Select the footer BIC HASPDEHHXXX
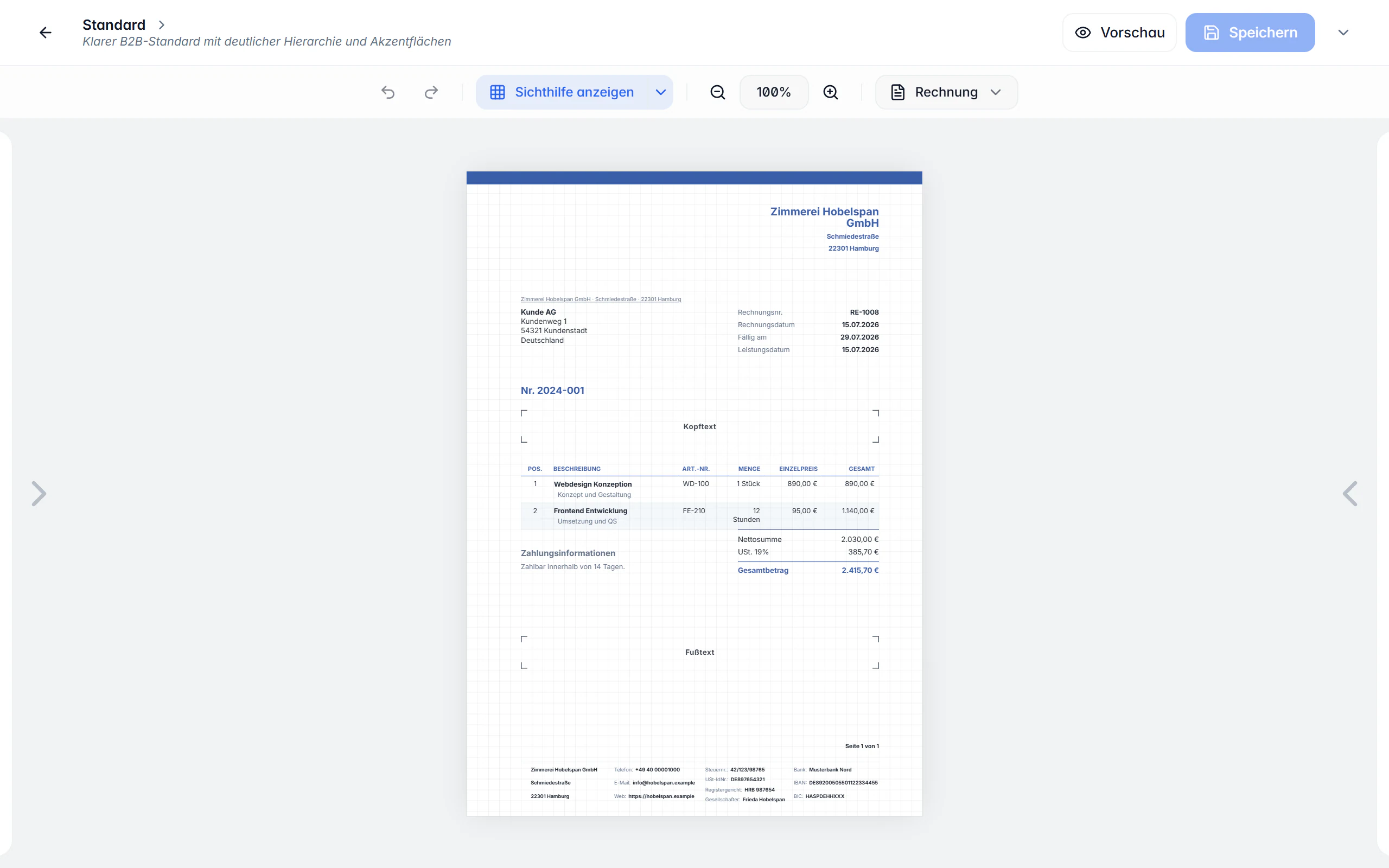This screenshot has height=868, width=1389. click(x=825, y=796)
